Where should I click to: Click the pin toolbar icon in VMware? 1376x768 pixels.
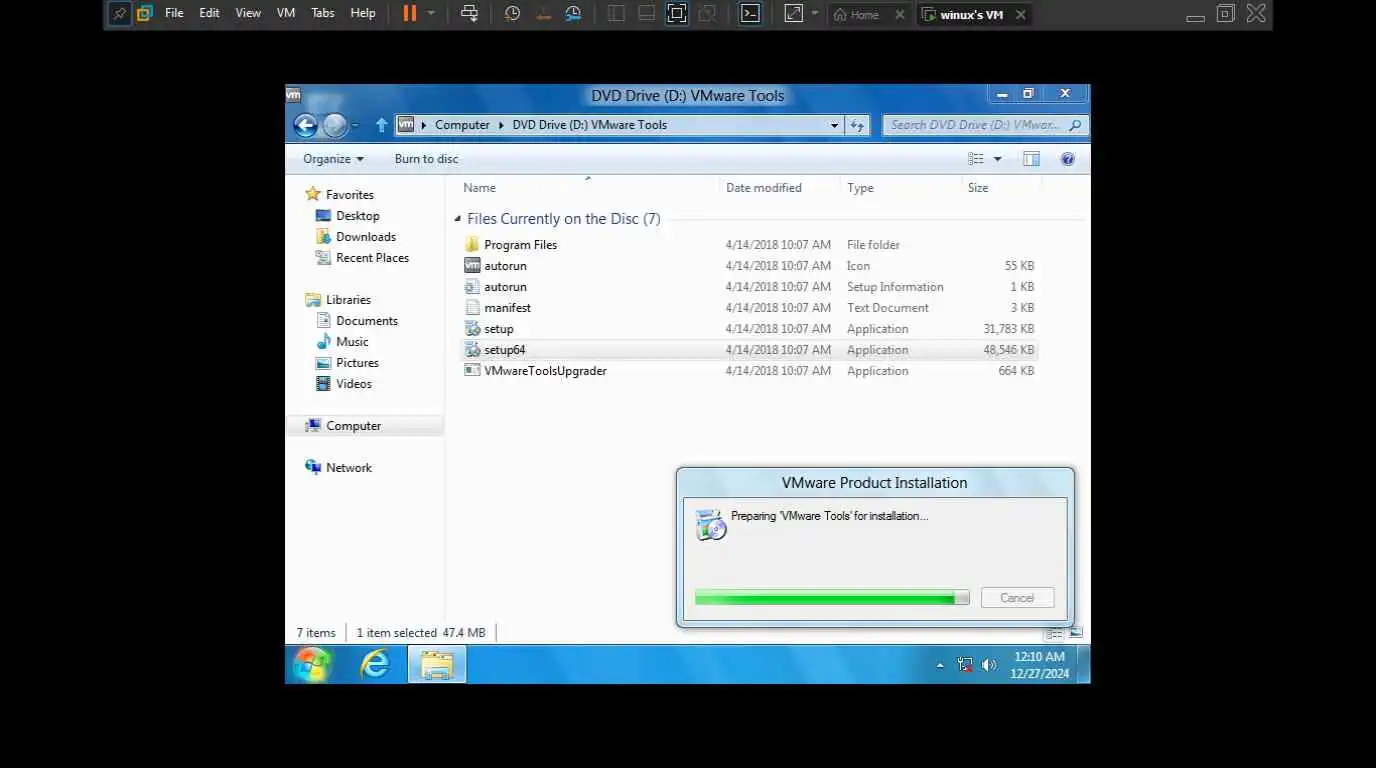(x=119, y=14)
